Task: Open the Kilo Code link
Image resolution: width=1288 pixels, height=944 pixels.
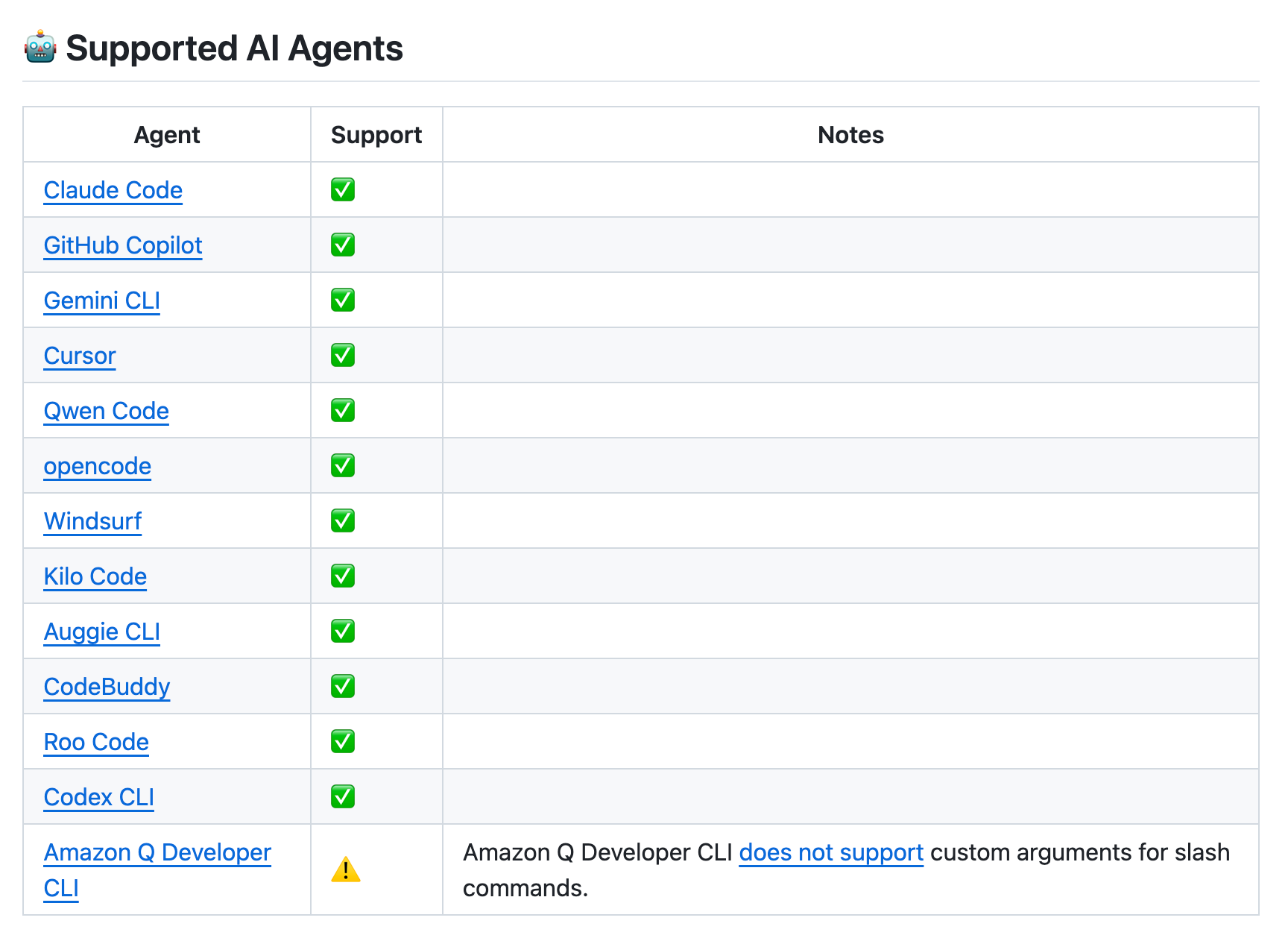Action: point(95,576)
